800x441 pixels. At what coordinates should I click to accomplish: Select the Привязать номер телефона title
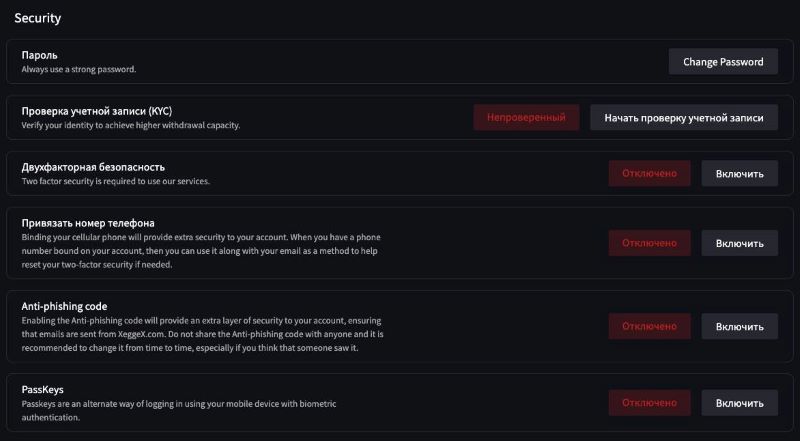pos(88,222)
